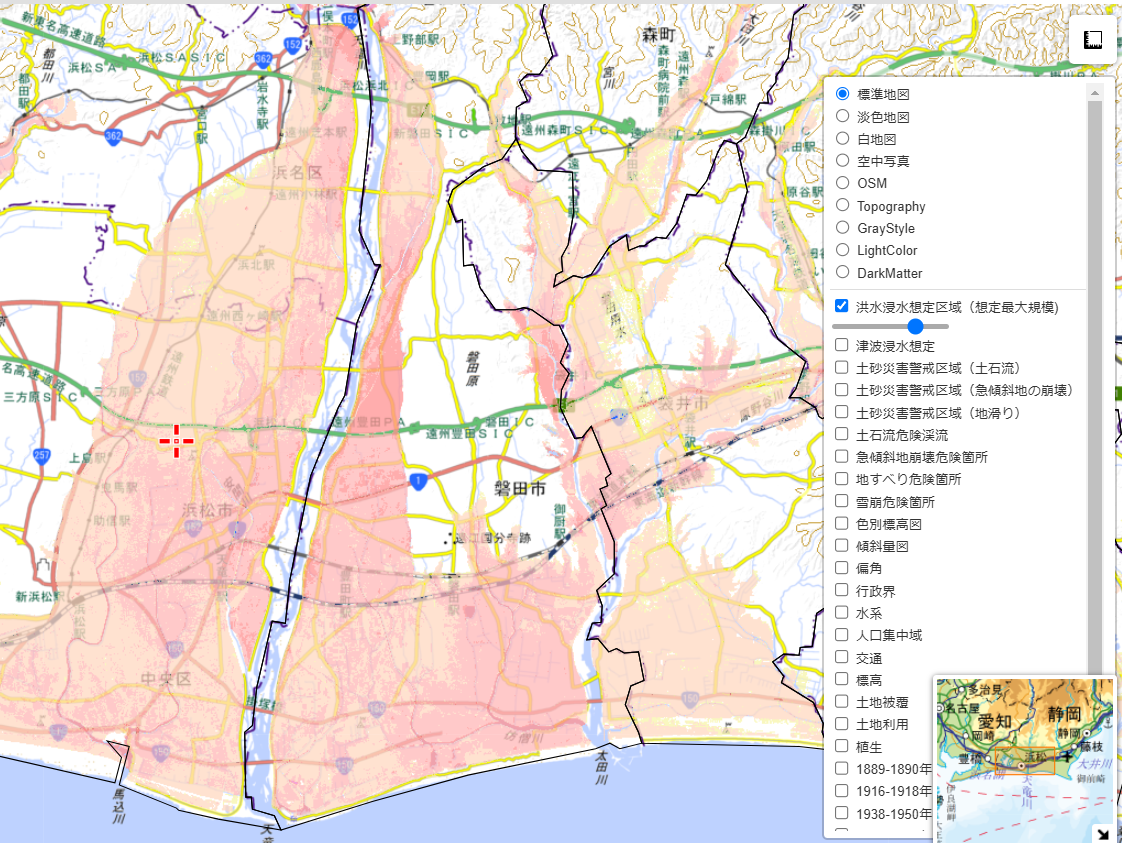
Task: Enable the 津波浸水想定 layer
Action: coord(841,345)
